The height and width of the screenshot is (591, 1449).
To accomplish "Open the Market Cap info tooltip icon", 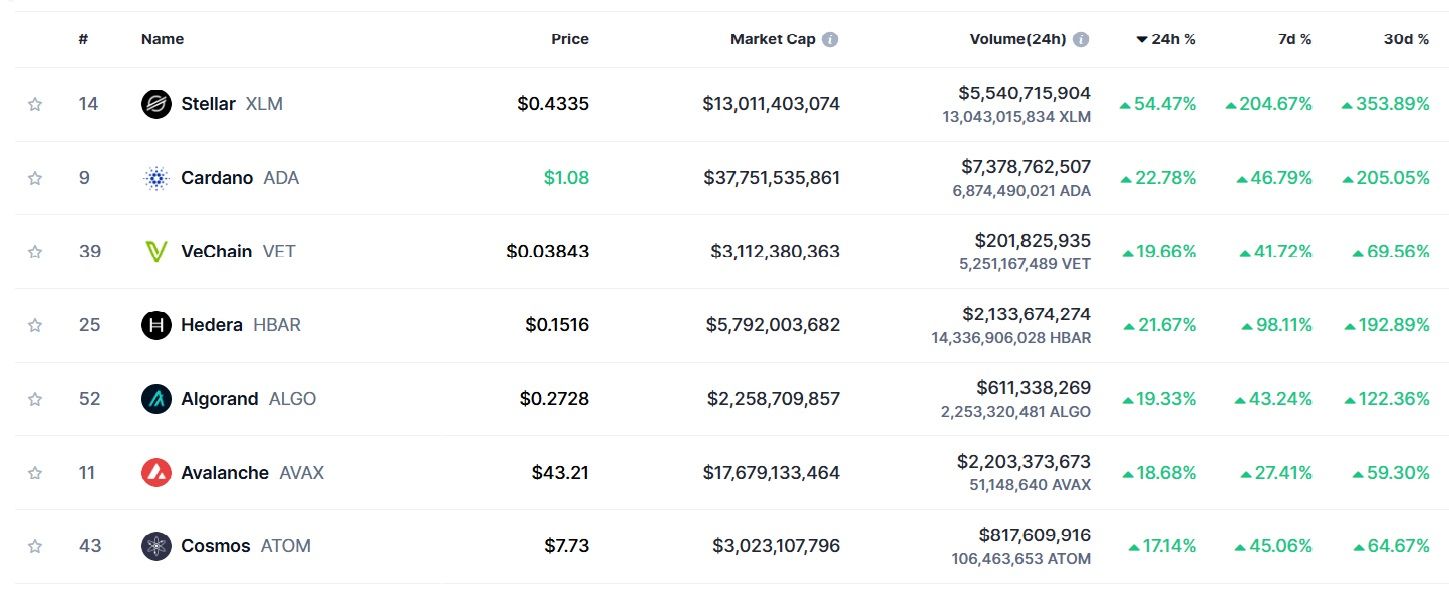I will pyautogui.click(x=830, y=40).
